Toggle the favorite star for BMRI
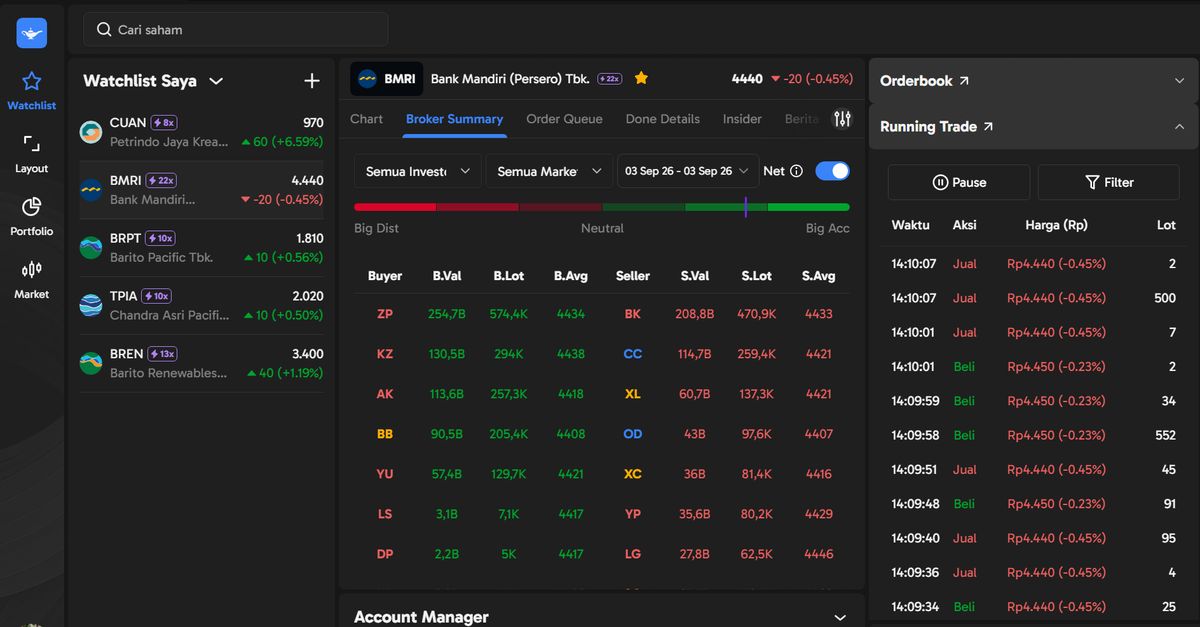Image resolution: width=1200 pixels, height=627 pixels. coord(642,78)
